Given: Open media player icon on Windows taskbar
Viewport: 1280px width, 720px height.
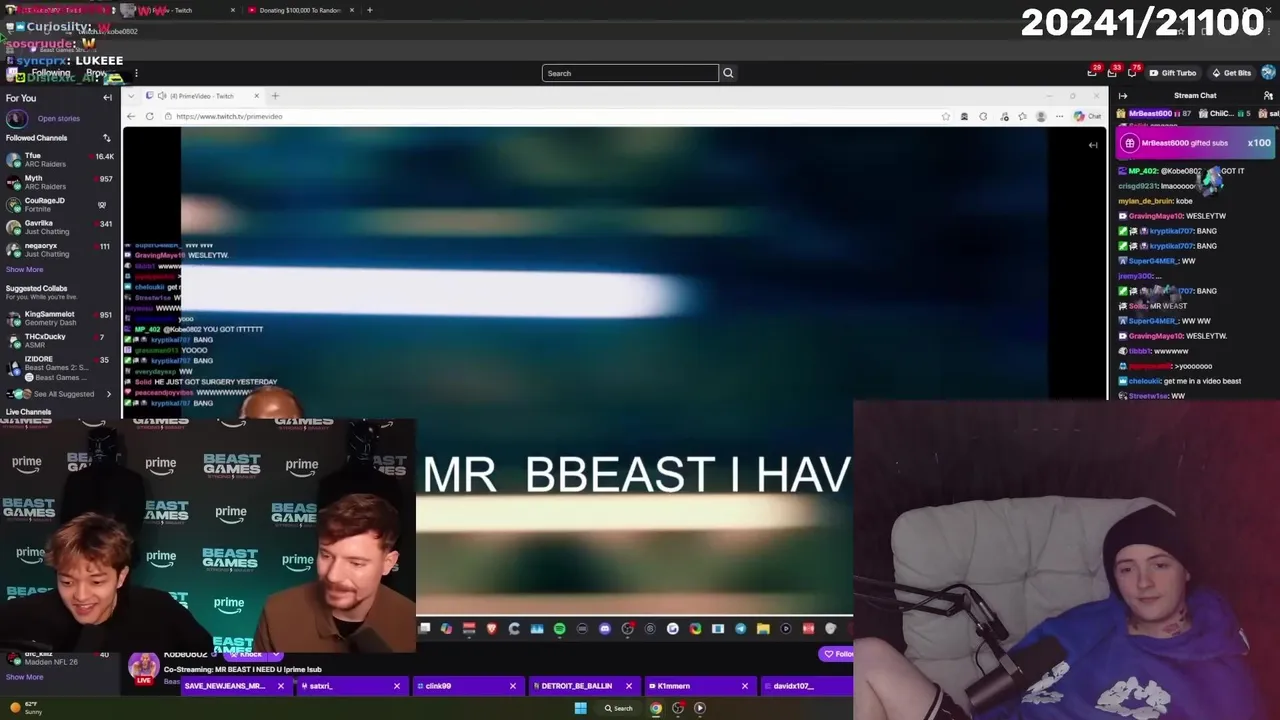Looking at the screenshot, I should [x=700, y=708].
